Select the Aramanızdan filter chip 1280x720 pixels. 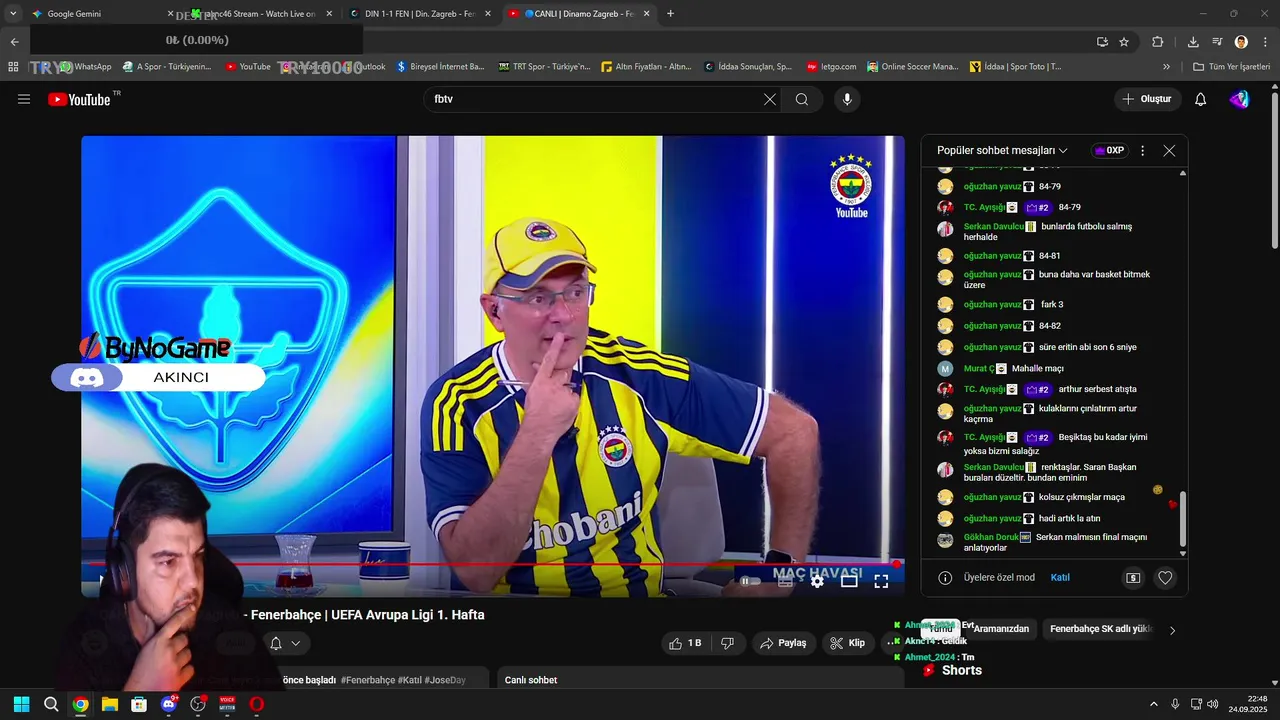(1001, 629)
